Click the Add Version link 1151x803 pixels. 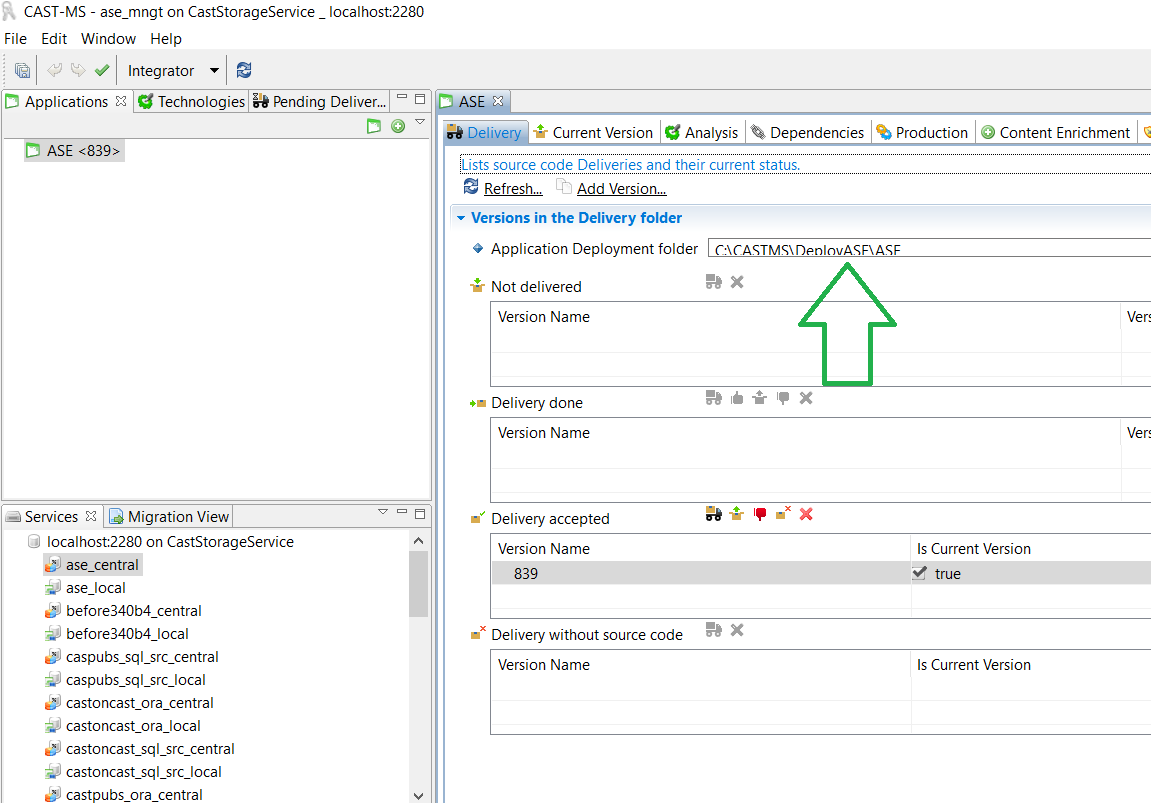[621, 189]
